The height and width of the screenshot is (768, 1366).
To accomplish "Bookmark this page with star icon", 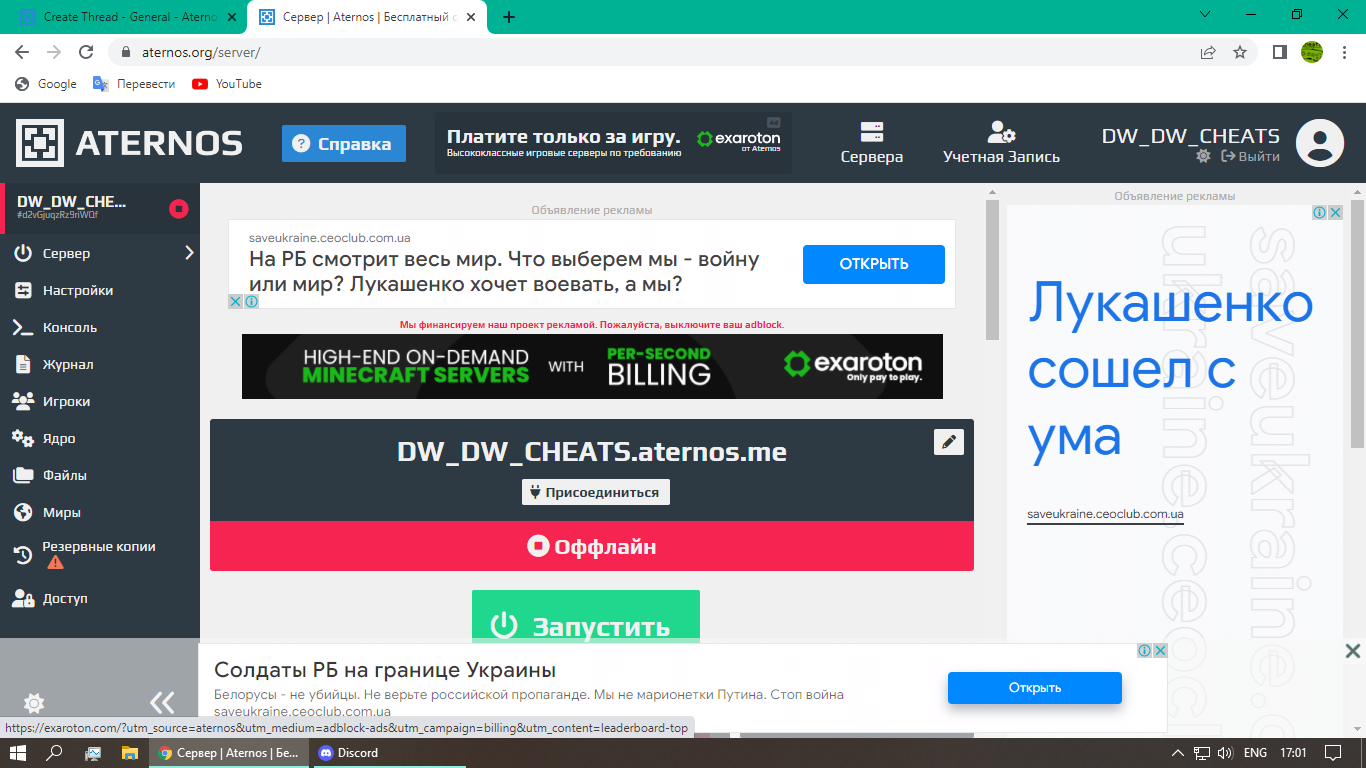I will (1240, 52).
